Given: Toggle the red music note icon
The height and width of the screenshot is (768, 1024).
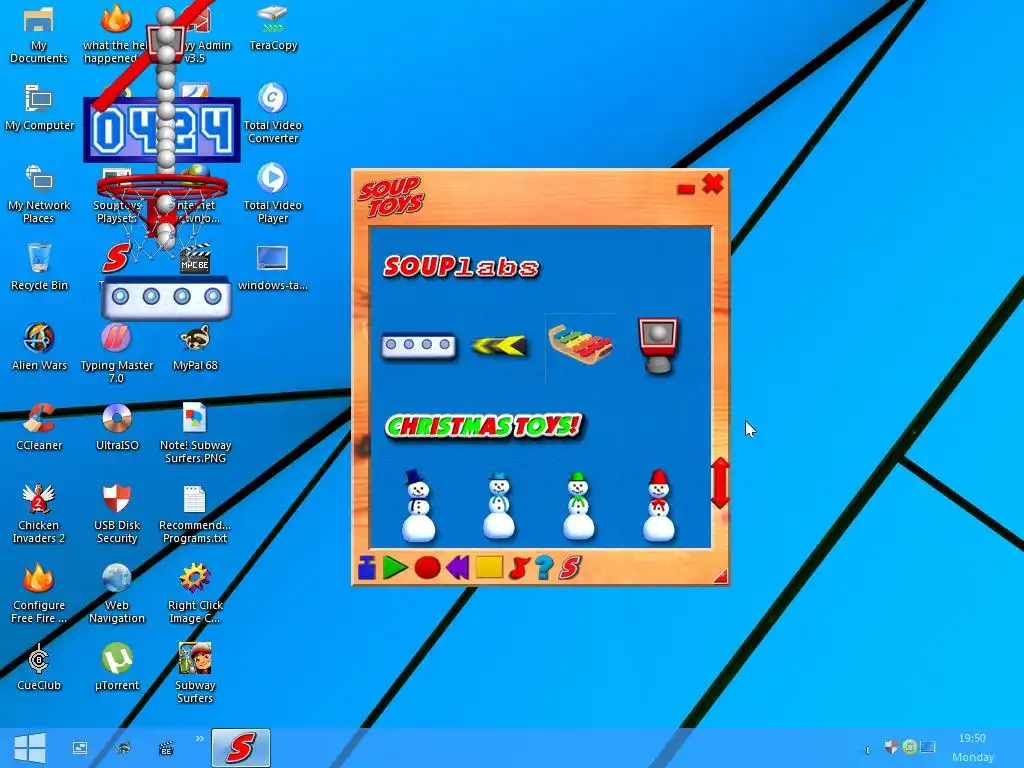Looking at the screenshot, I should point(519,568).
